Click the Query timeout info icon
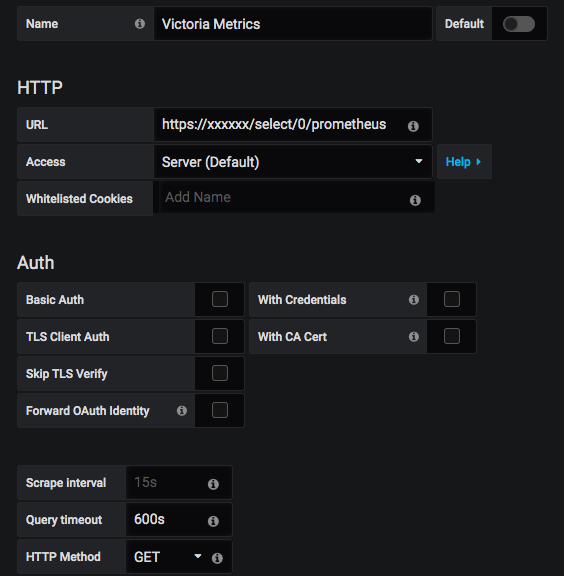The width and height of the screenshot is (564, 576). click(x=213, y=521)
